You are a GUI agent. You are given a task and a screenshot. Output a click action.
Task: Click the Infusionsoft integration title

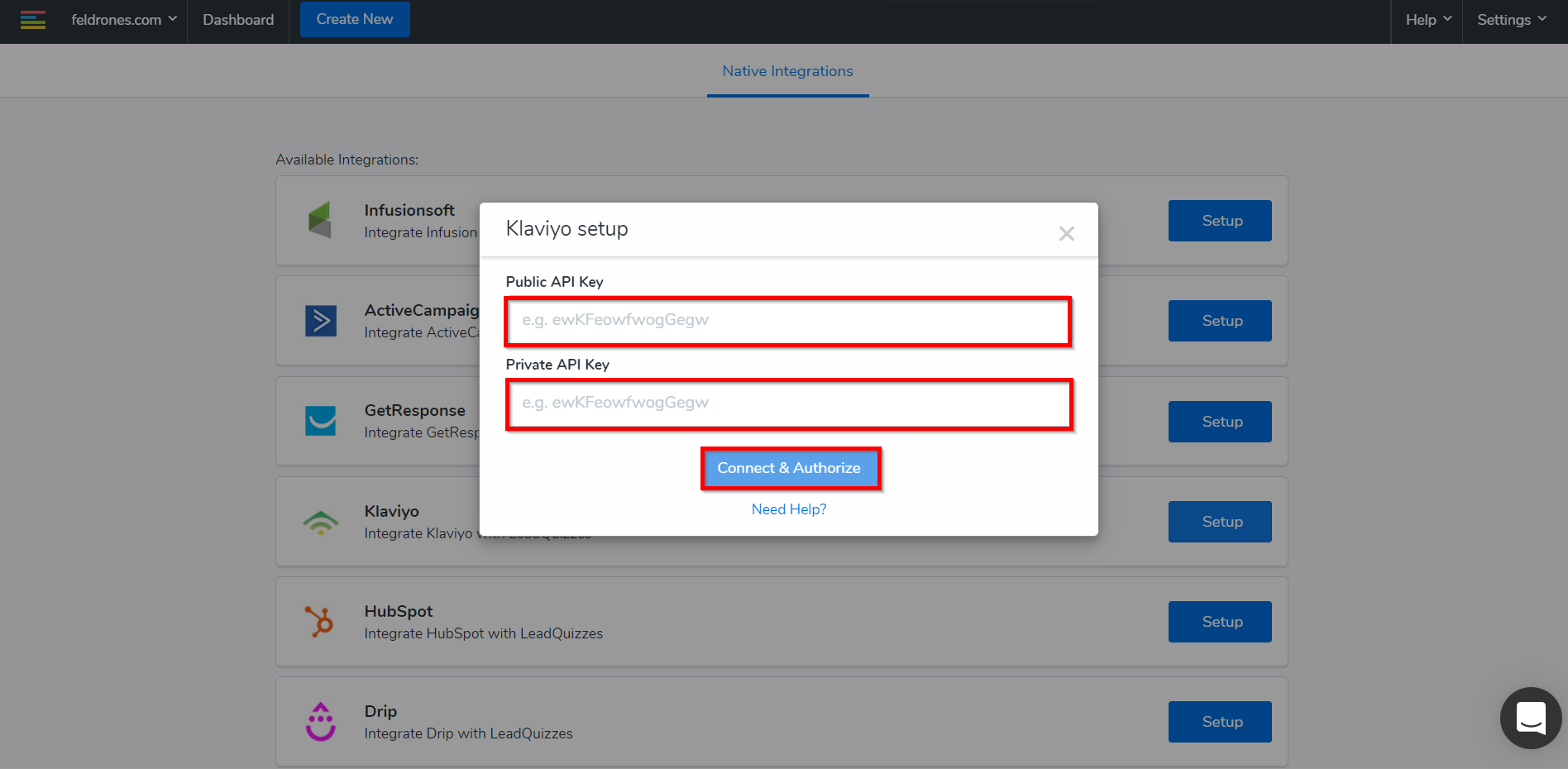(x=409, y=210)
